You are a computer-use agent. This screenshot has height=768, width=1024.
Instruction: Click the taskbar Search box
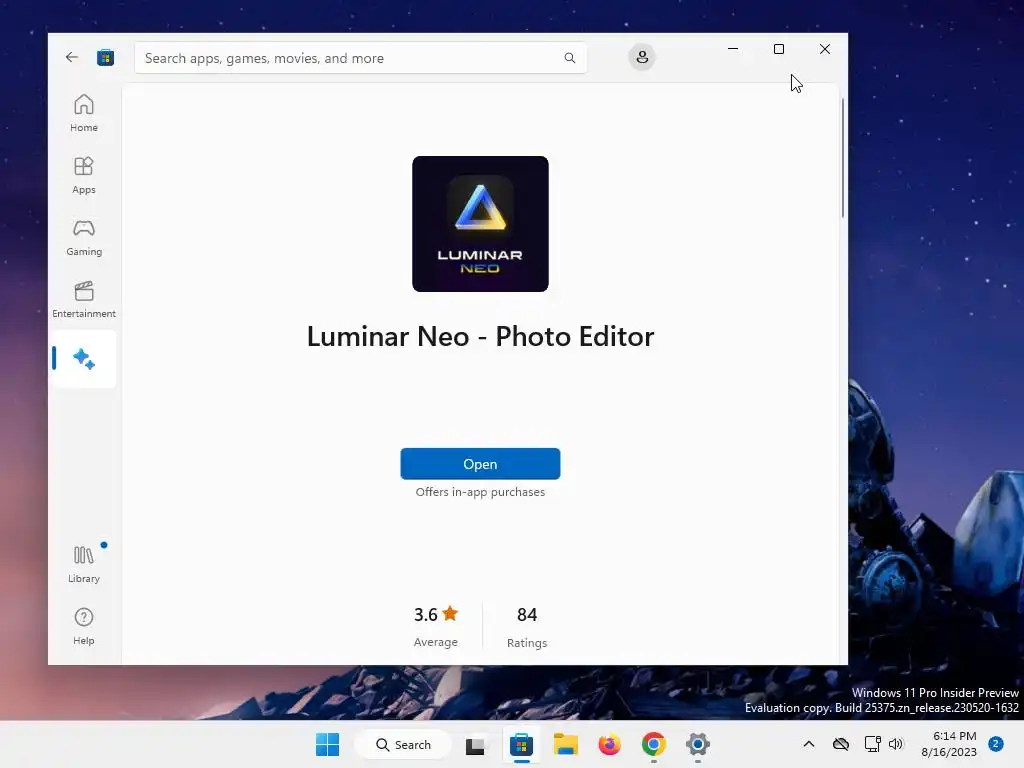coord(403,744)
